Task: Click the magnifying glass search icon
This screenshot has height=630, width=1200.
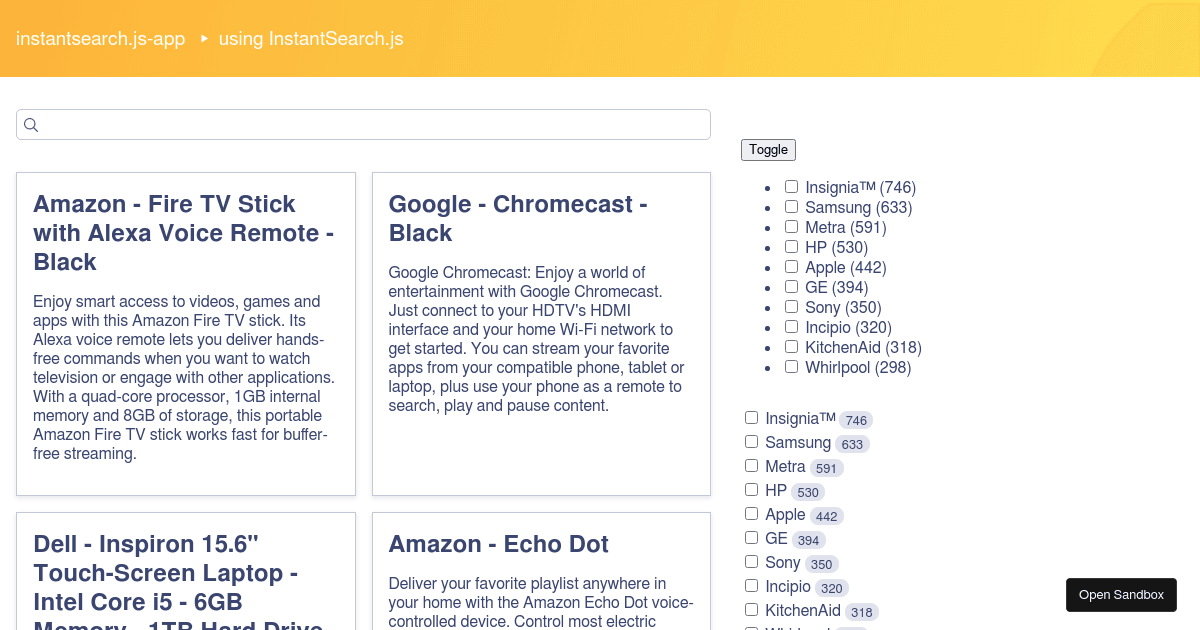Action: pyautogui.click(x=31, y=125)
